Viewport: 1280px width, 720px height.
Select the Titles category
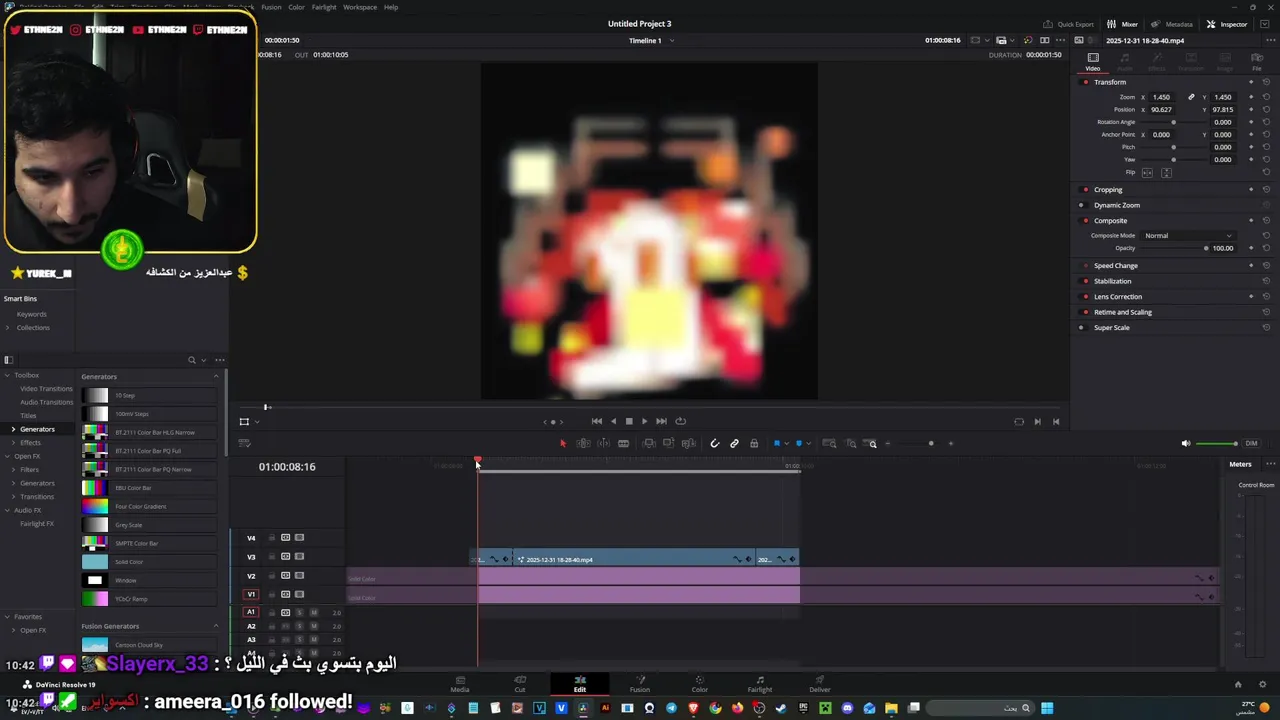coord(28,415)
